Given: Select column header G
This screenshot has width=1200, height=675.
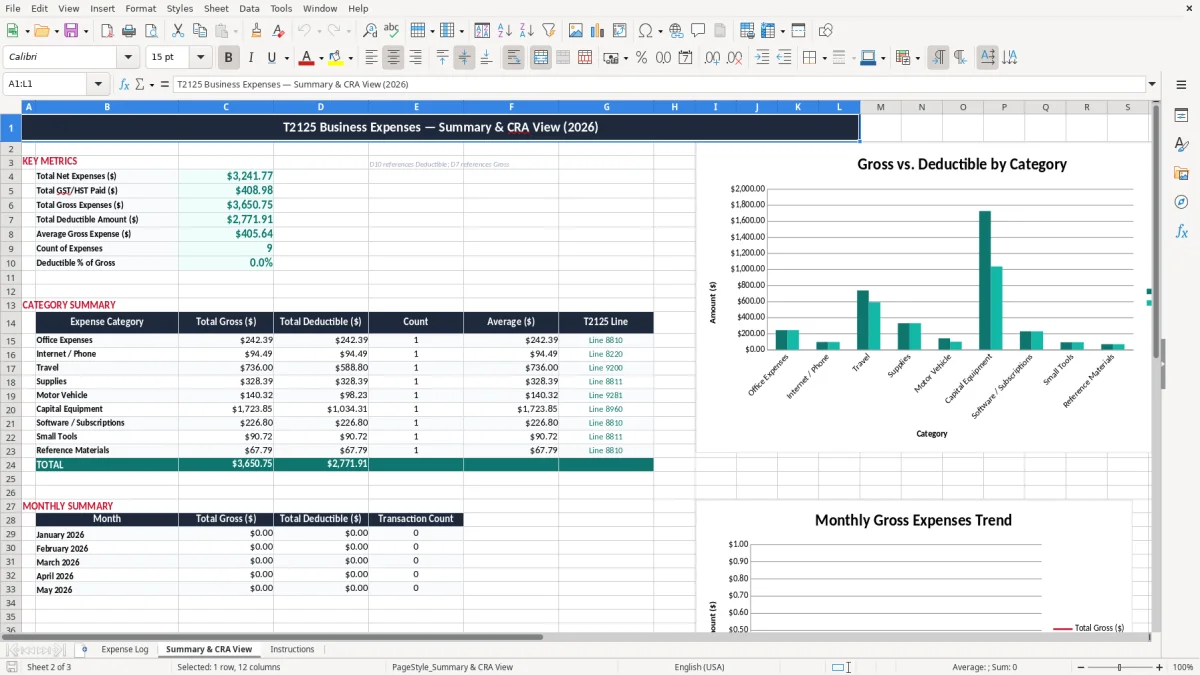Looking at the screenshot, I should (606, 107).
